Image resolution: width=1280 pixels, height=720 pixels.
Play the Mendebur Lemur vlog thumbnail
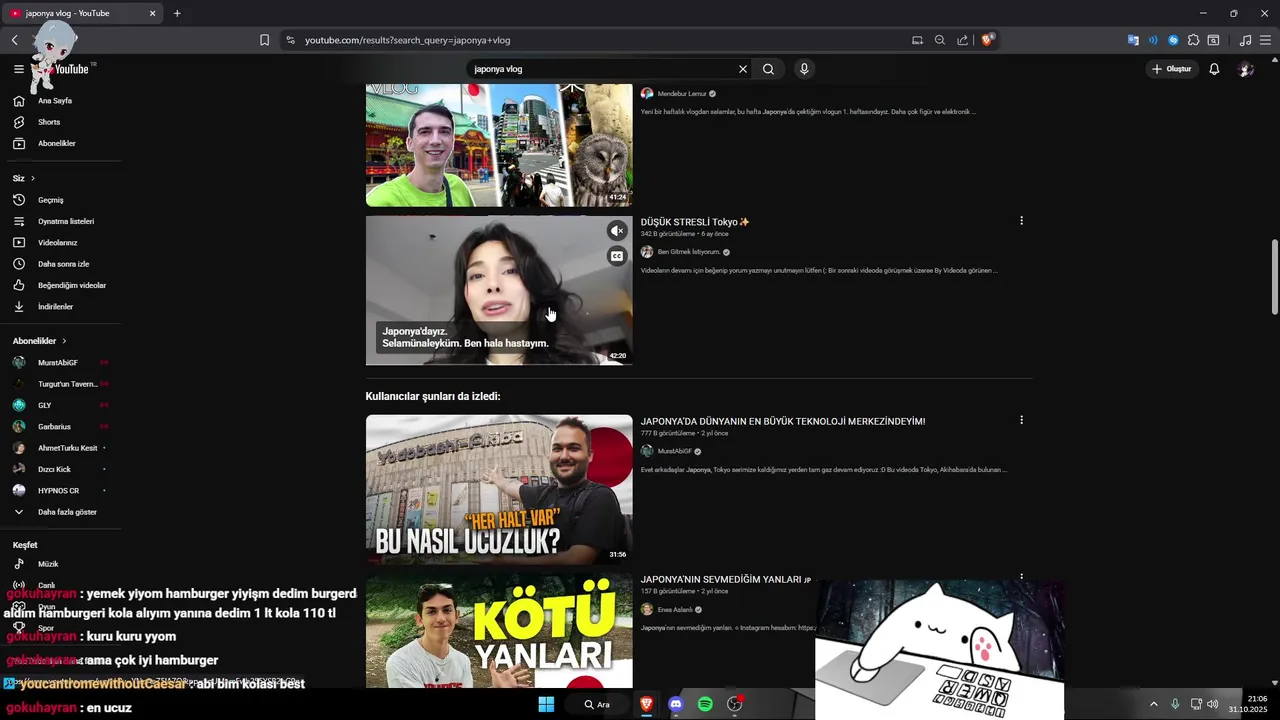(x=499, y=145)
